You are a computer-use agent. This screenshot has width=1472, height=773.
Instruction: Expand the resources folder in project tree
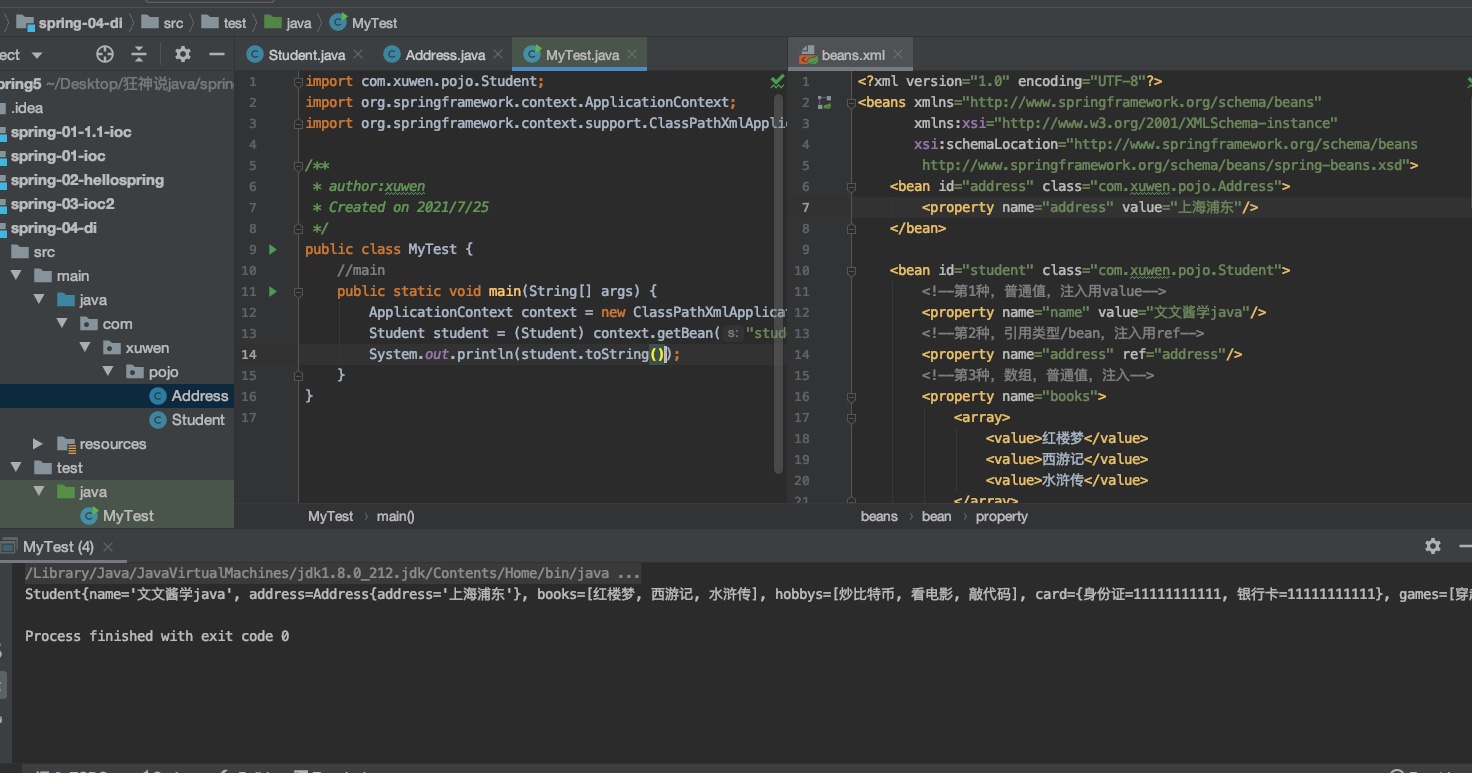pyautogui.click(x=38, y=444)
